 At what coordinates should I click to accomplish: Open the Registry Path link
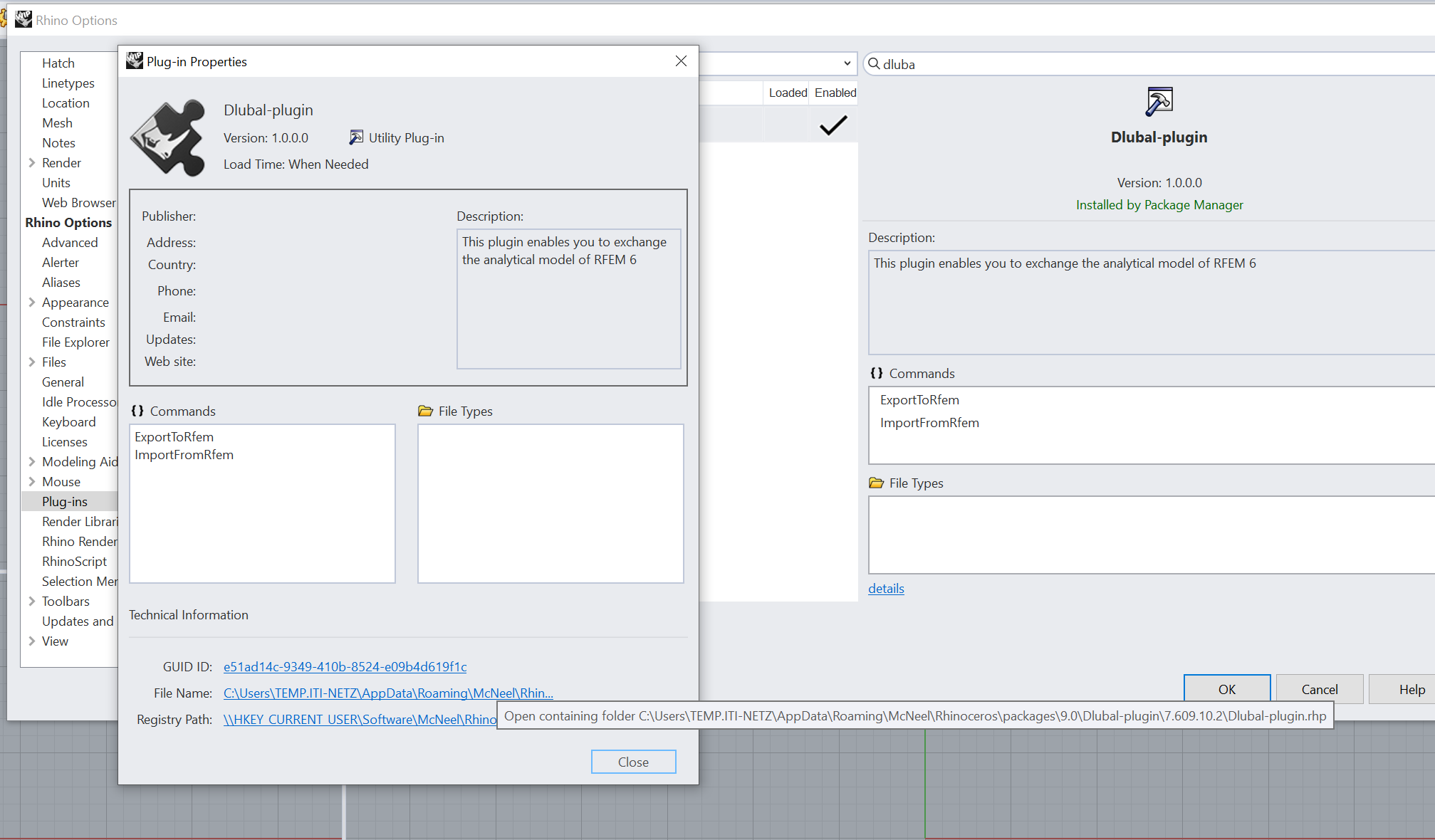(x=360, y=719)
